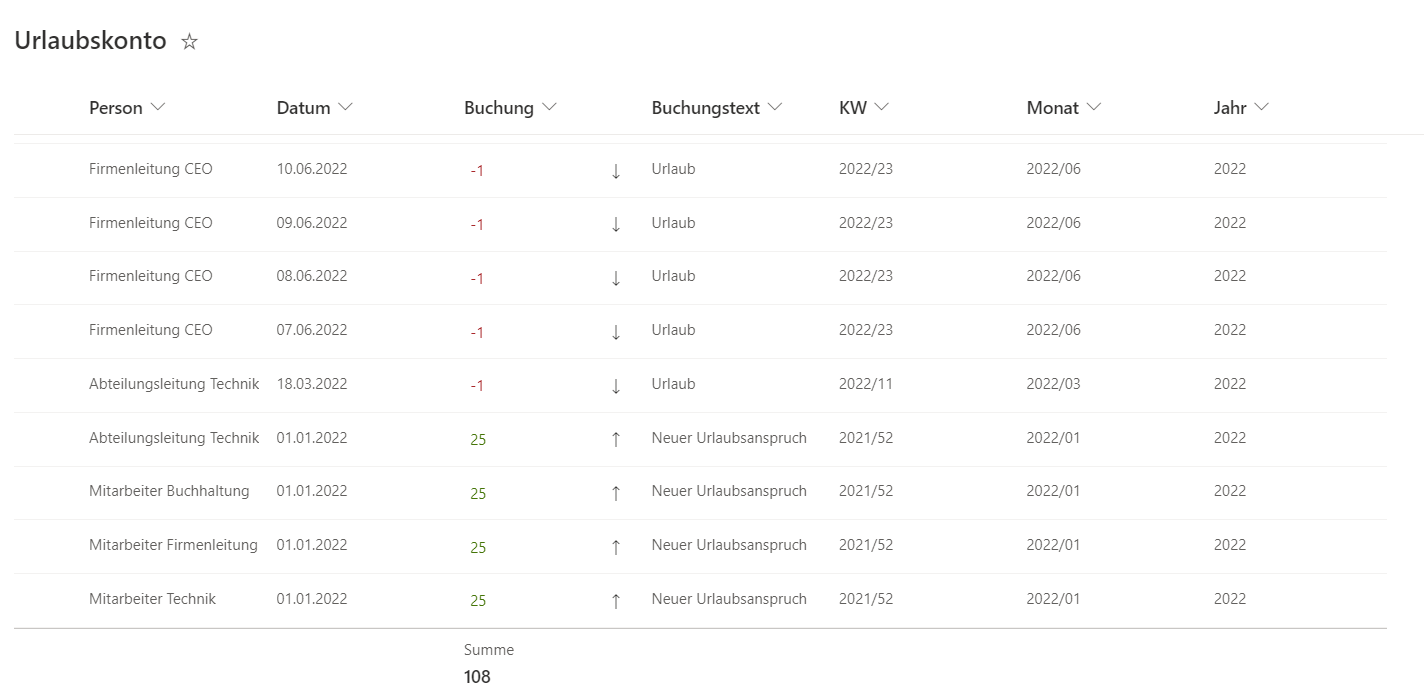The image size is (1424, 699).
Task: Click Mitarbeiter Firmenleitung person entry
Action: pyautogui.click(x=173, y=545)
